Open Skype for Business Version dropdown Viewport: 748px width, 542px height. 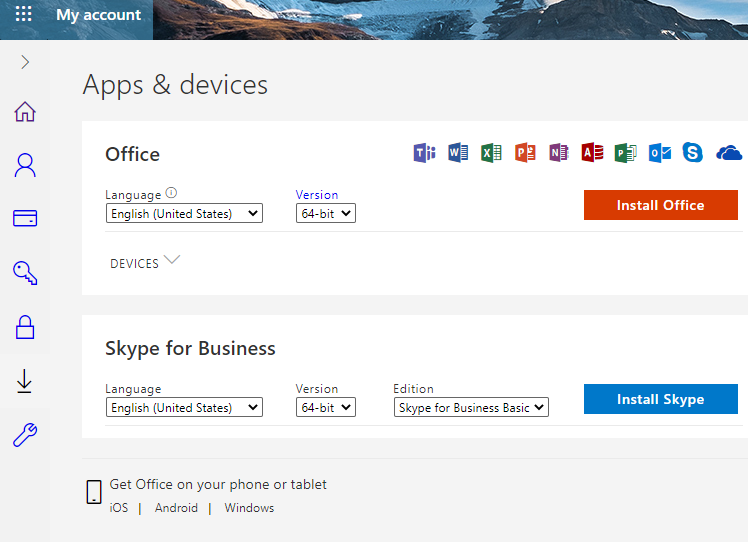pyautogui.click(x=326, y=407)
